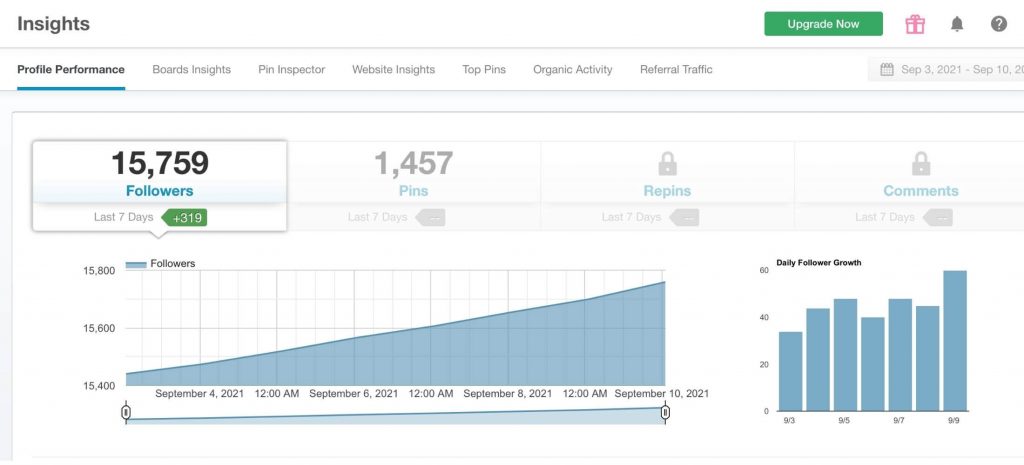Open the Referral Traffic tab

(x=676, y=69)
